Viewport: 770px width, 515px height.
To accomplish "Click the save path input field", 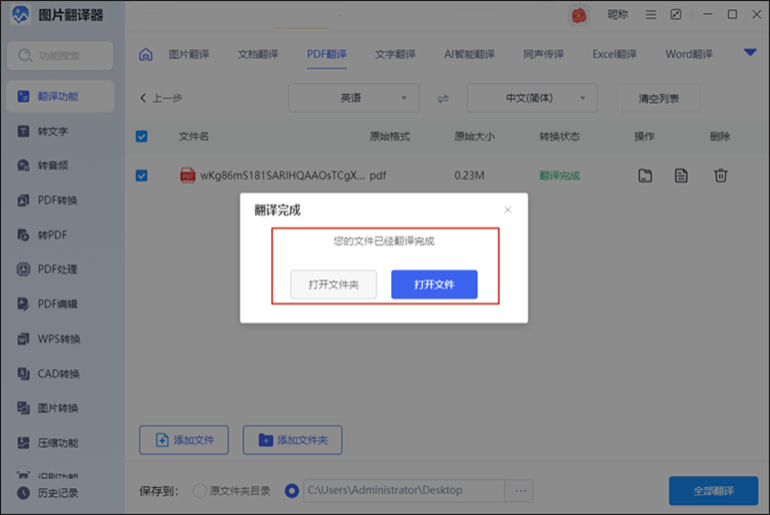I will coord(404,490).
